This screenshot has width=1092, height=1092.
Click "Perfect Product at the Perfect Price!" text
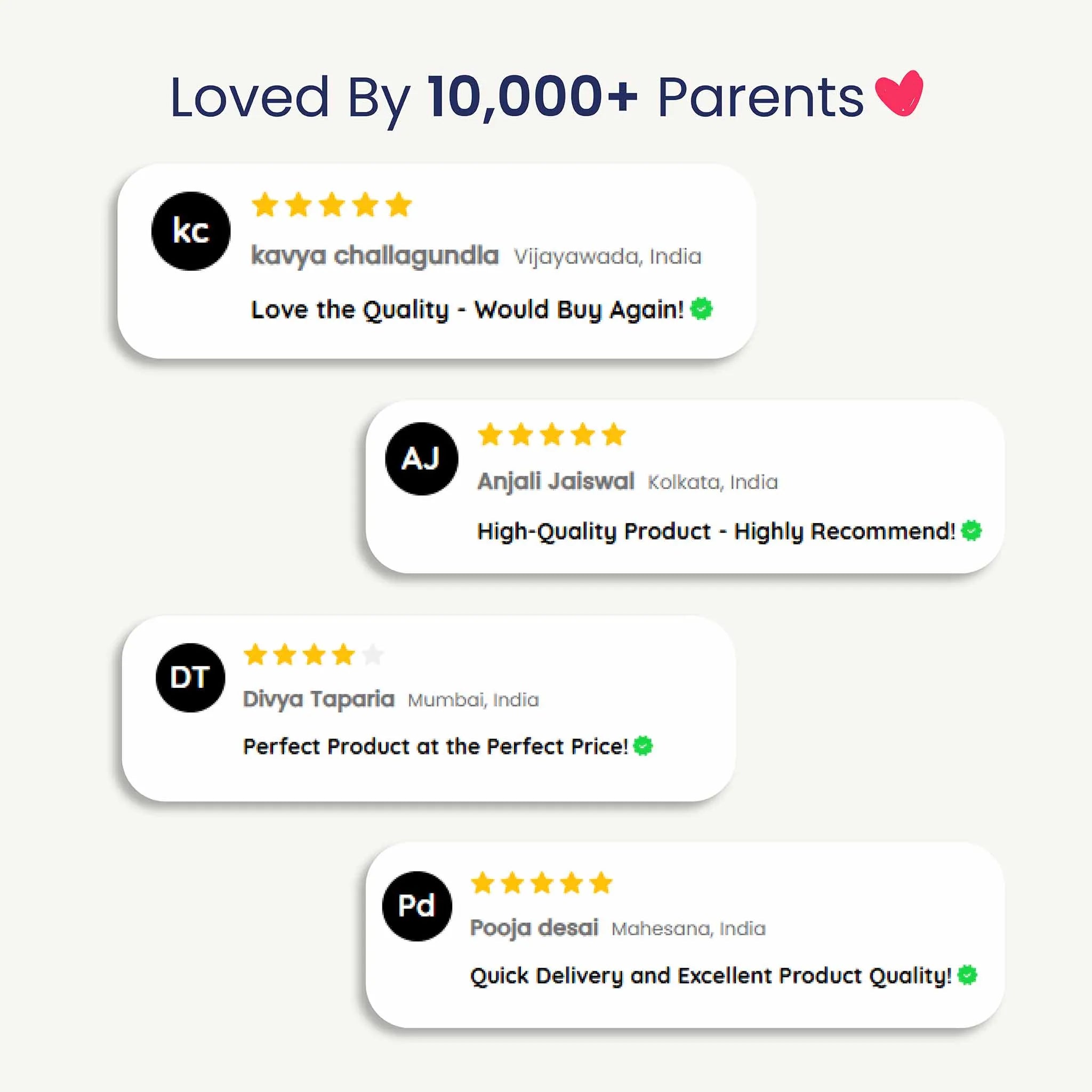tap(436, 746)
